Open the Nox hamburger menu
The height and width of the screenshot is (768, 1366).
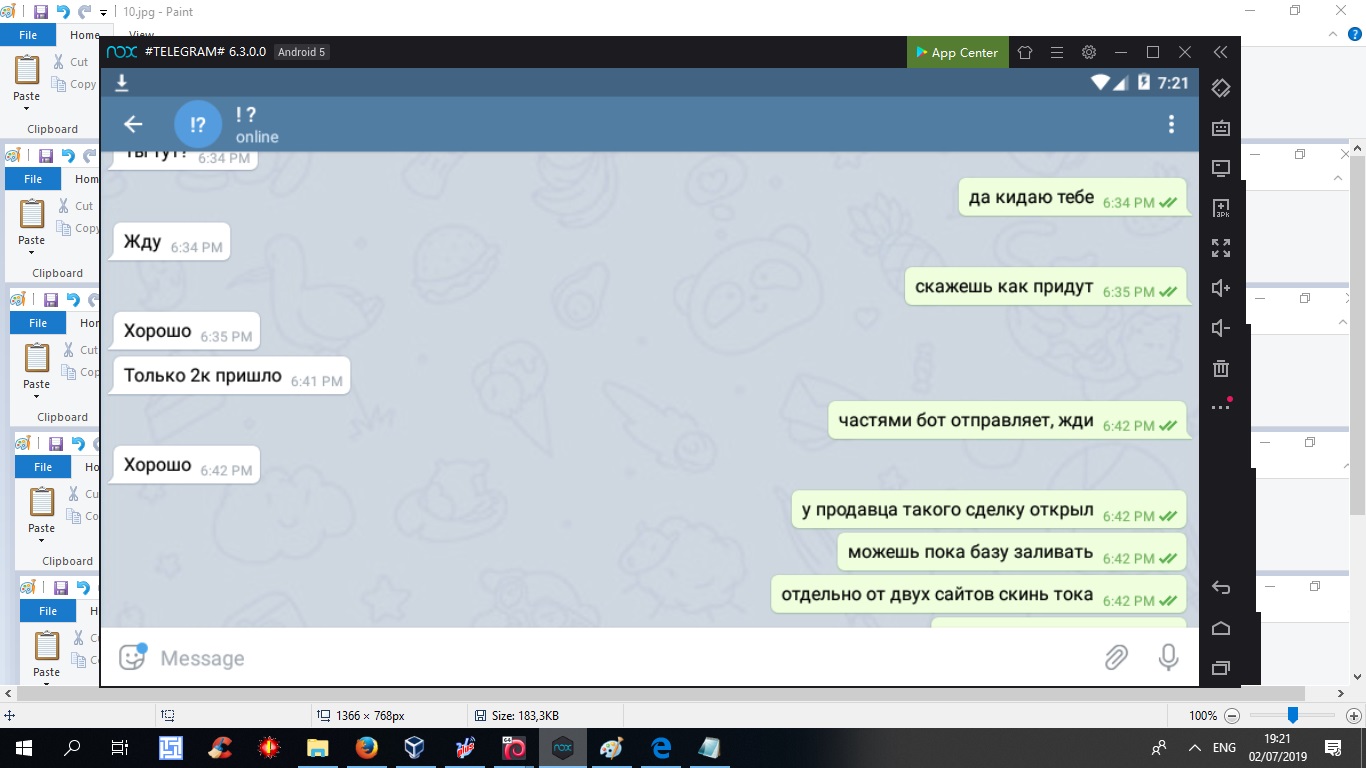[1056, 52]
